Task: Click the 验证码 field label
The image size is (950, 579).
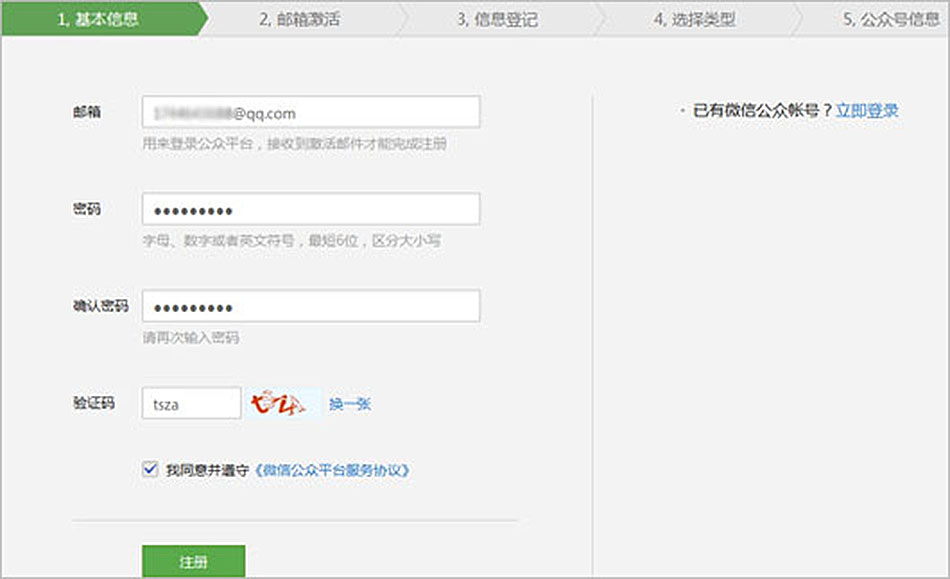Action: point(93,403)
